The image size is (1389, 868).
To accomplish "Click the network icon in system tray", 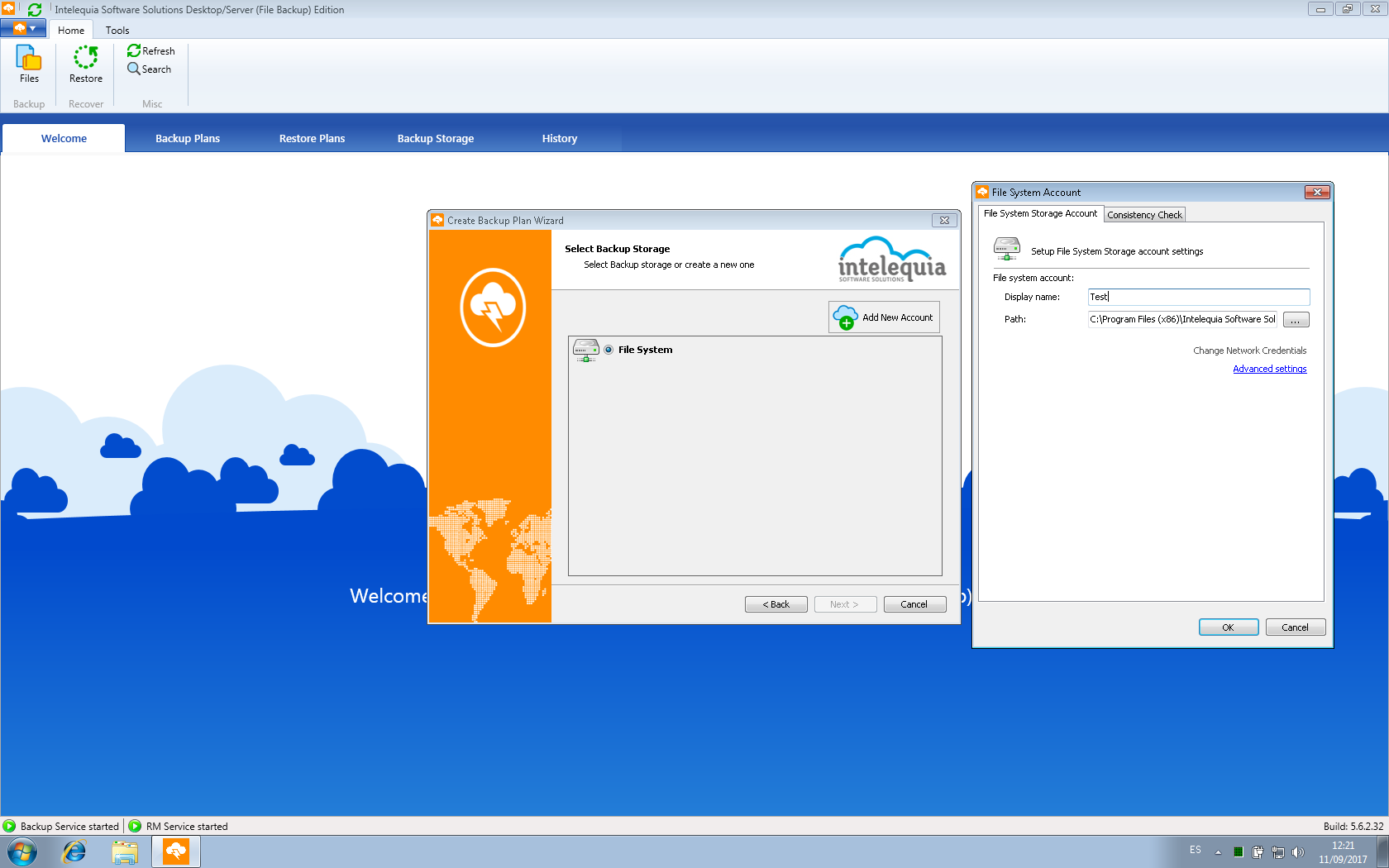I will pos(1278,851).
